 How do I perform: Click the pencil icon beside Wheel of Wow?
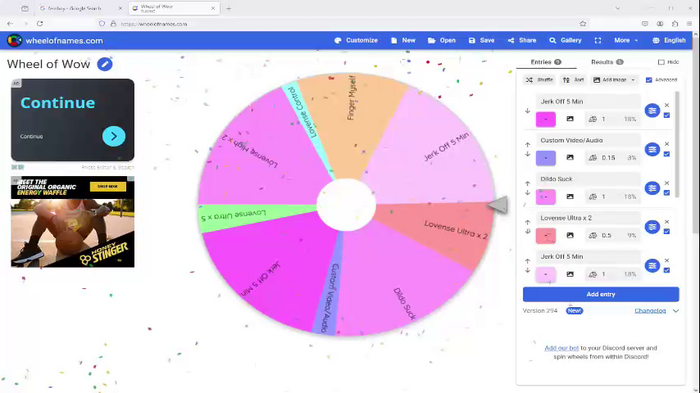pos(104,64)
